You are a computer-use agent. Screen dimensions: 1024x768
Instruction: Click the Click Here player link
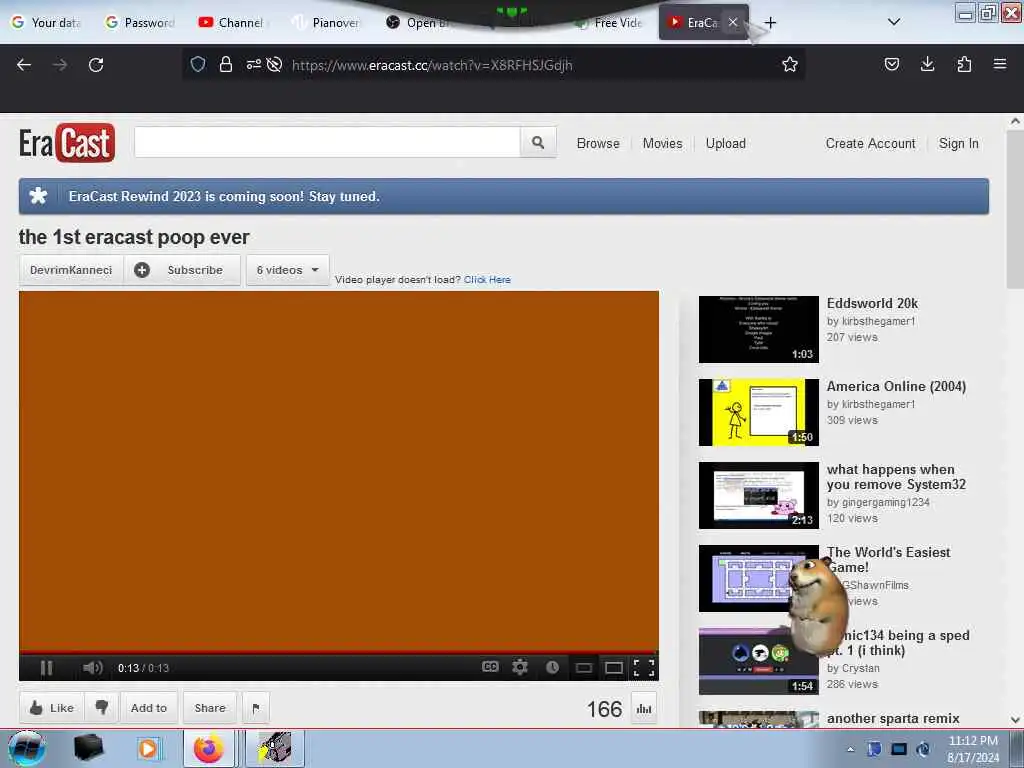[x=487, y=280]
